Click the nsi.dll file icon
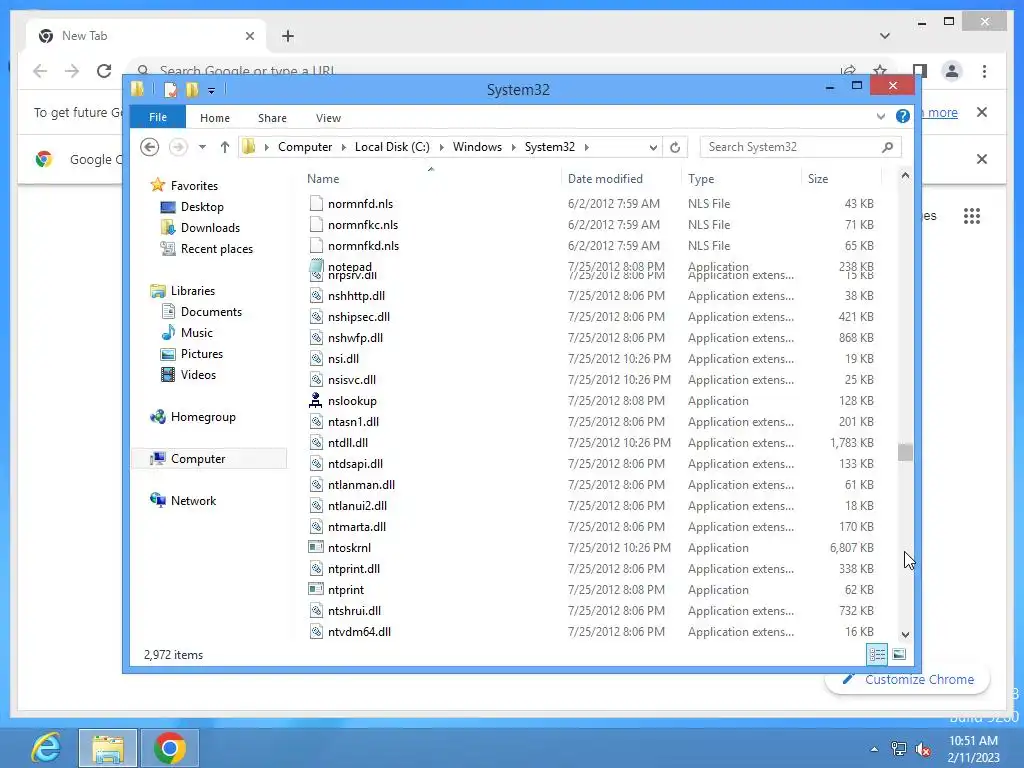1024x768 pixels. tap(315, 359)
